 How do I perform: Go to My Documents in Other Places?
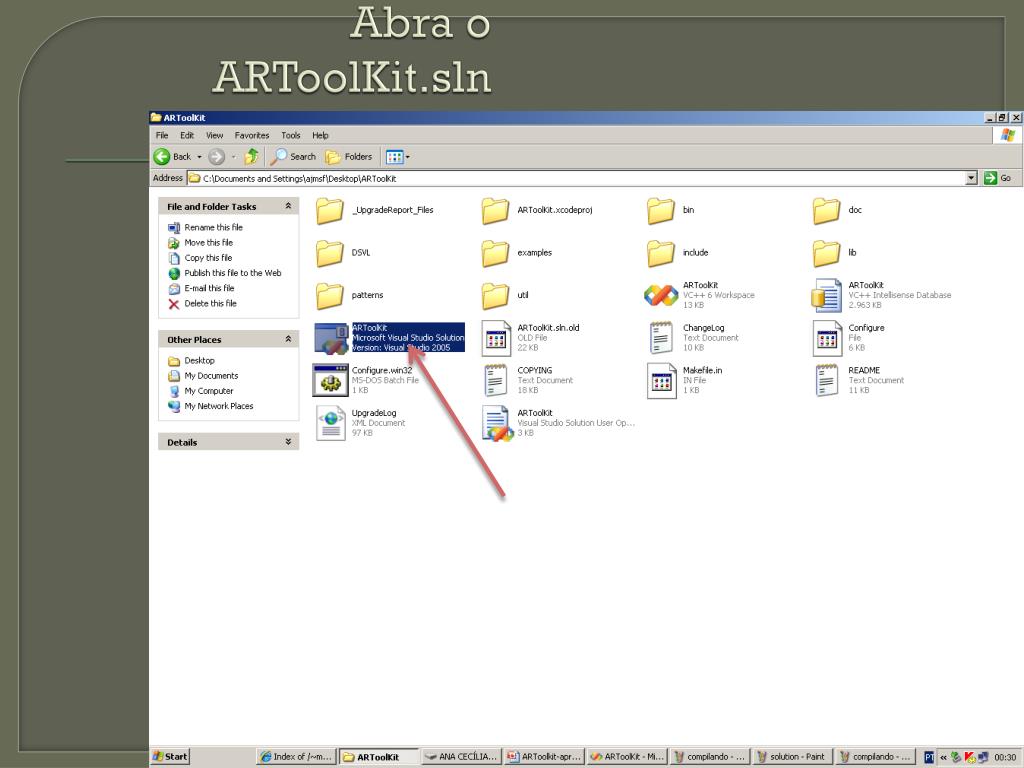pos(203,376)
